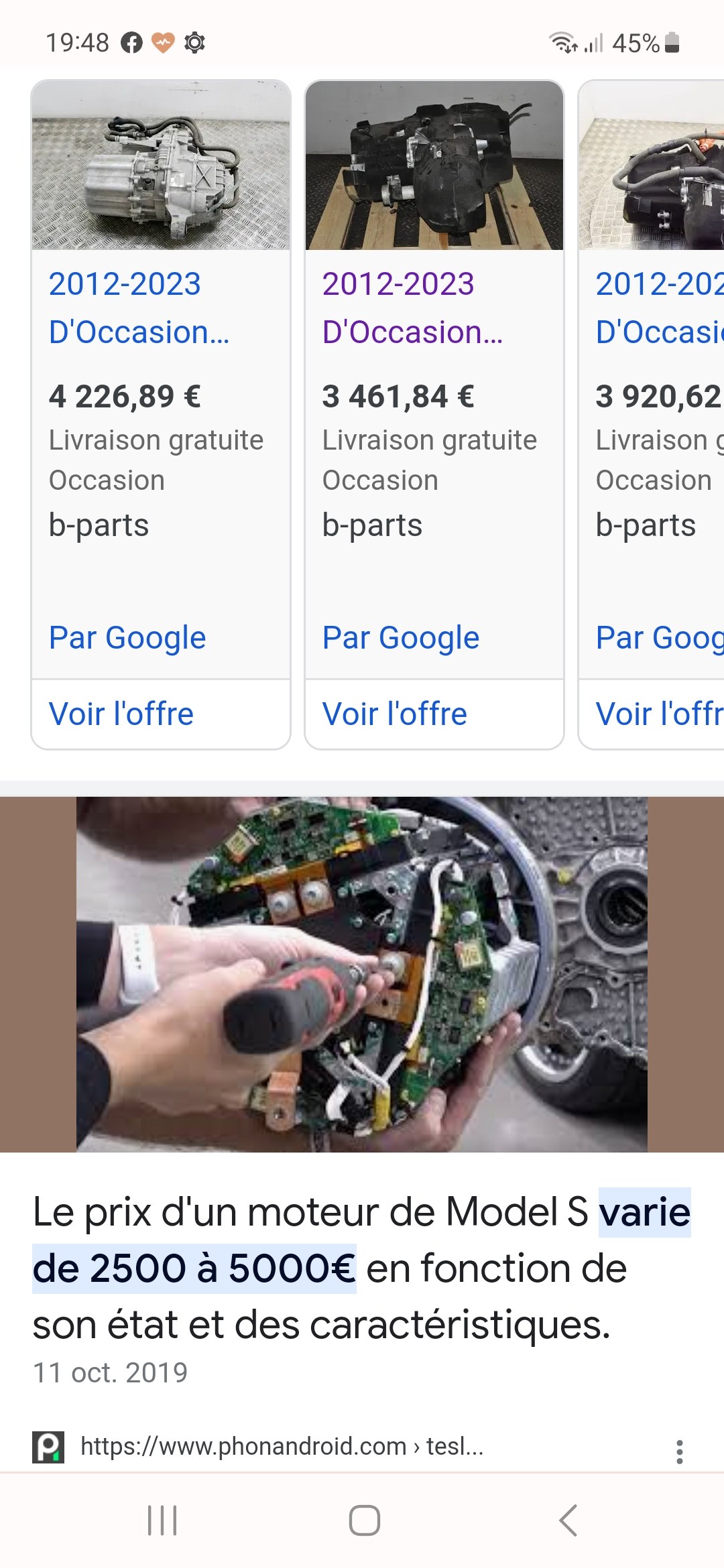Image resolution: width=724 pixels, height=1568 pixels.
Task: Tap the phonandroid site favicon
Action: [48, 1447]
